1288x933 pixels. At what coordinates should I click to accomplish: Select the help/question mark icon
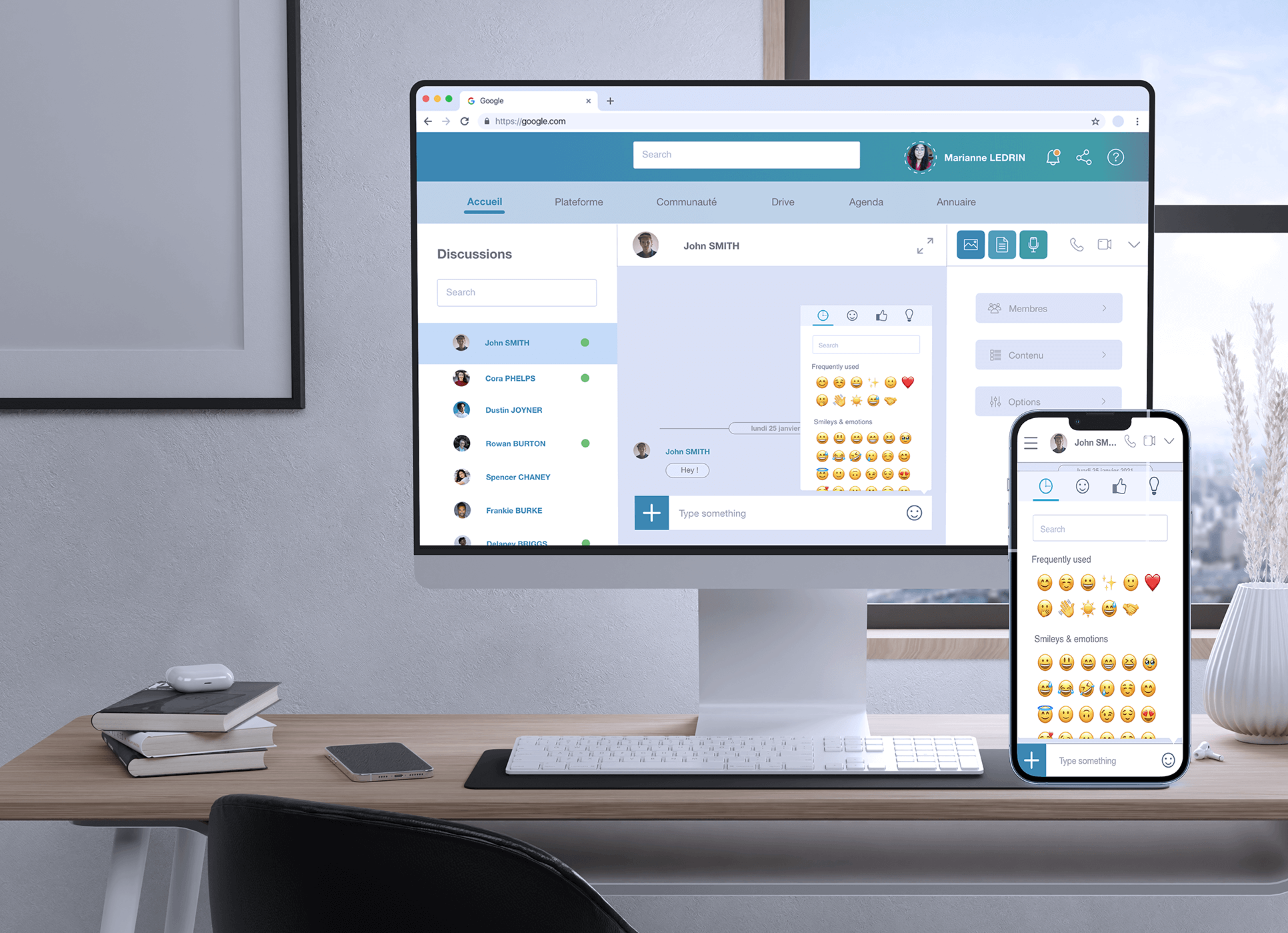click(x=1116, y=157)
